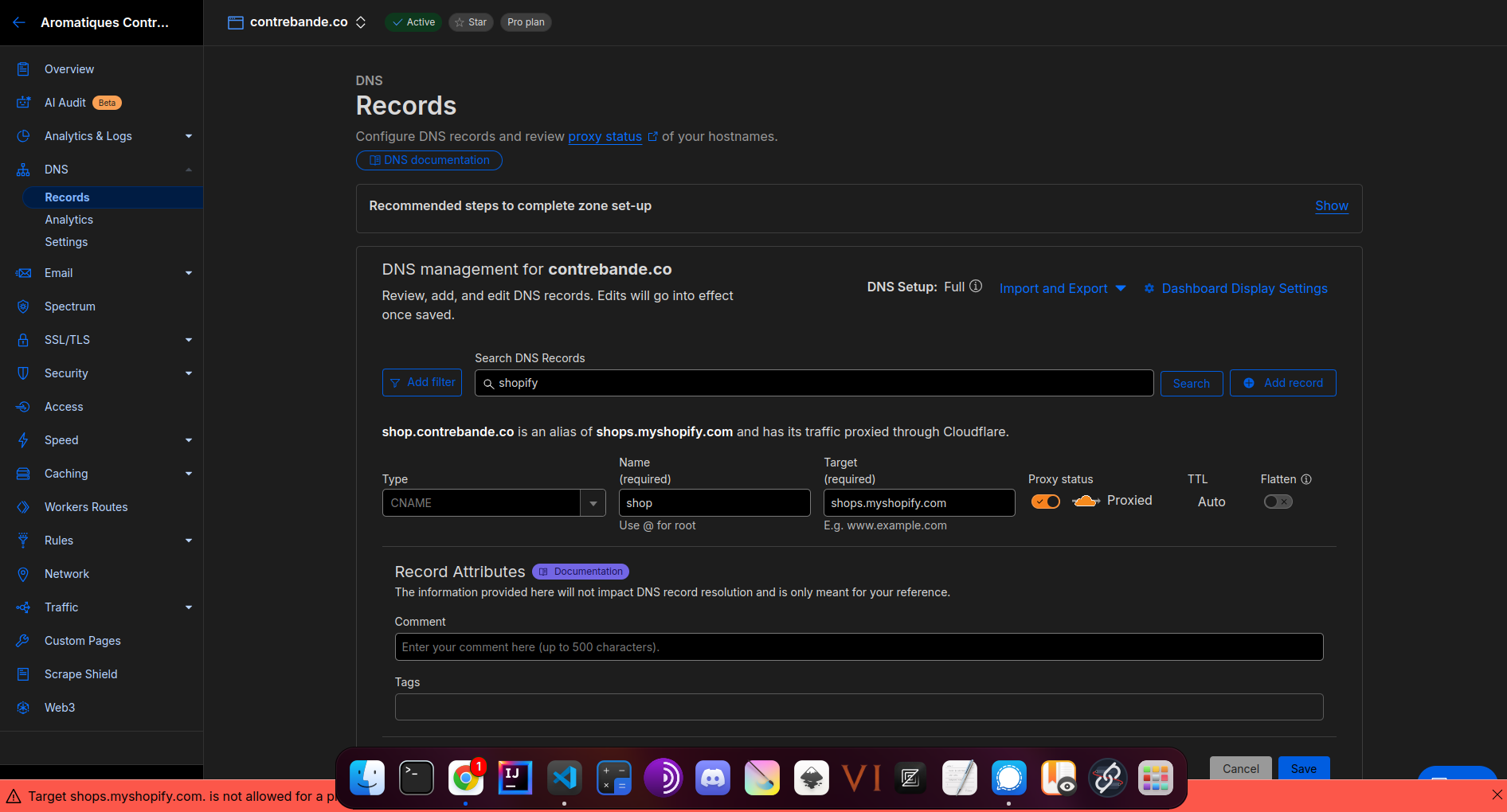Open Record Attributes Documentation badge
Viewport: 1507px width, 812px height.
[581, 572]
